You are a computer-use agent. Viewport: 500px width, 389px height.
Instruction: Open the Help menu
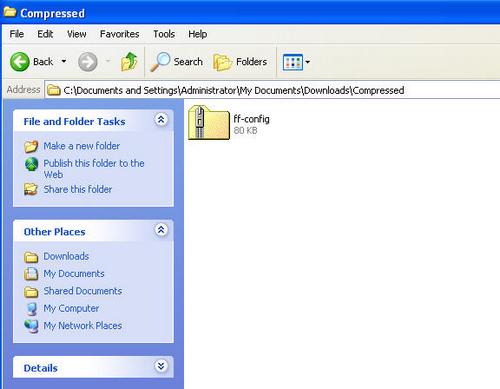coord(198,34)
